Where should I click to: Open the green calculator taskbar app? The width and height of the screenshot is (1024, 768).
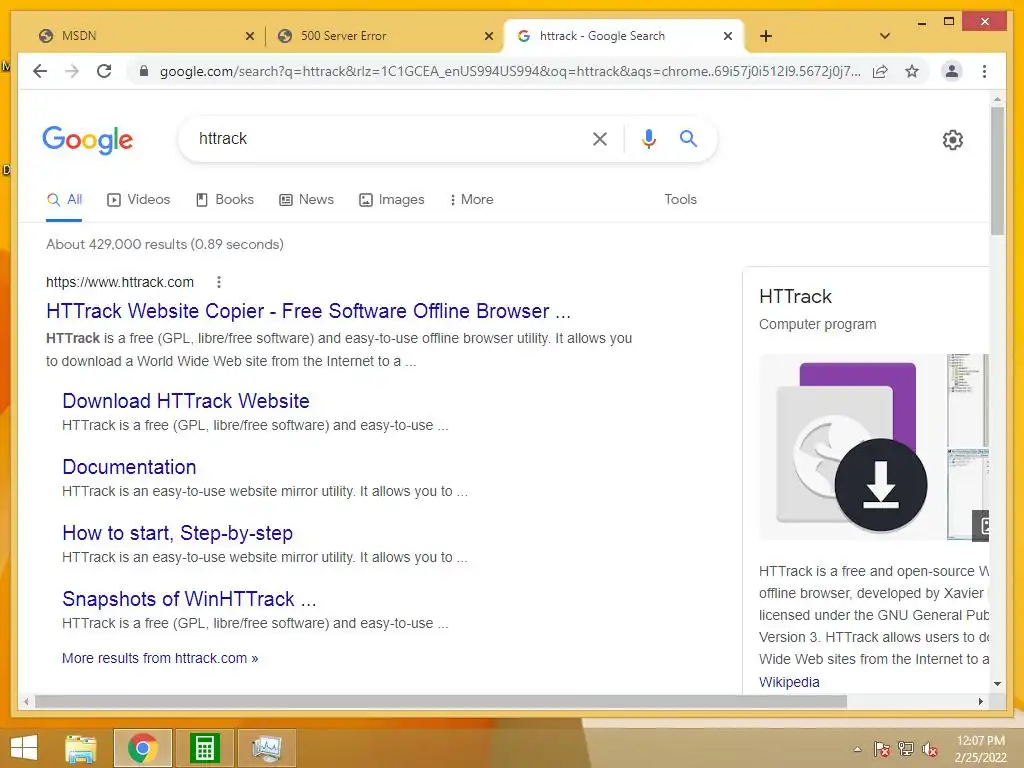point(204,748)
